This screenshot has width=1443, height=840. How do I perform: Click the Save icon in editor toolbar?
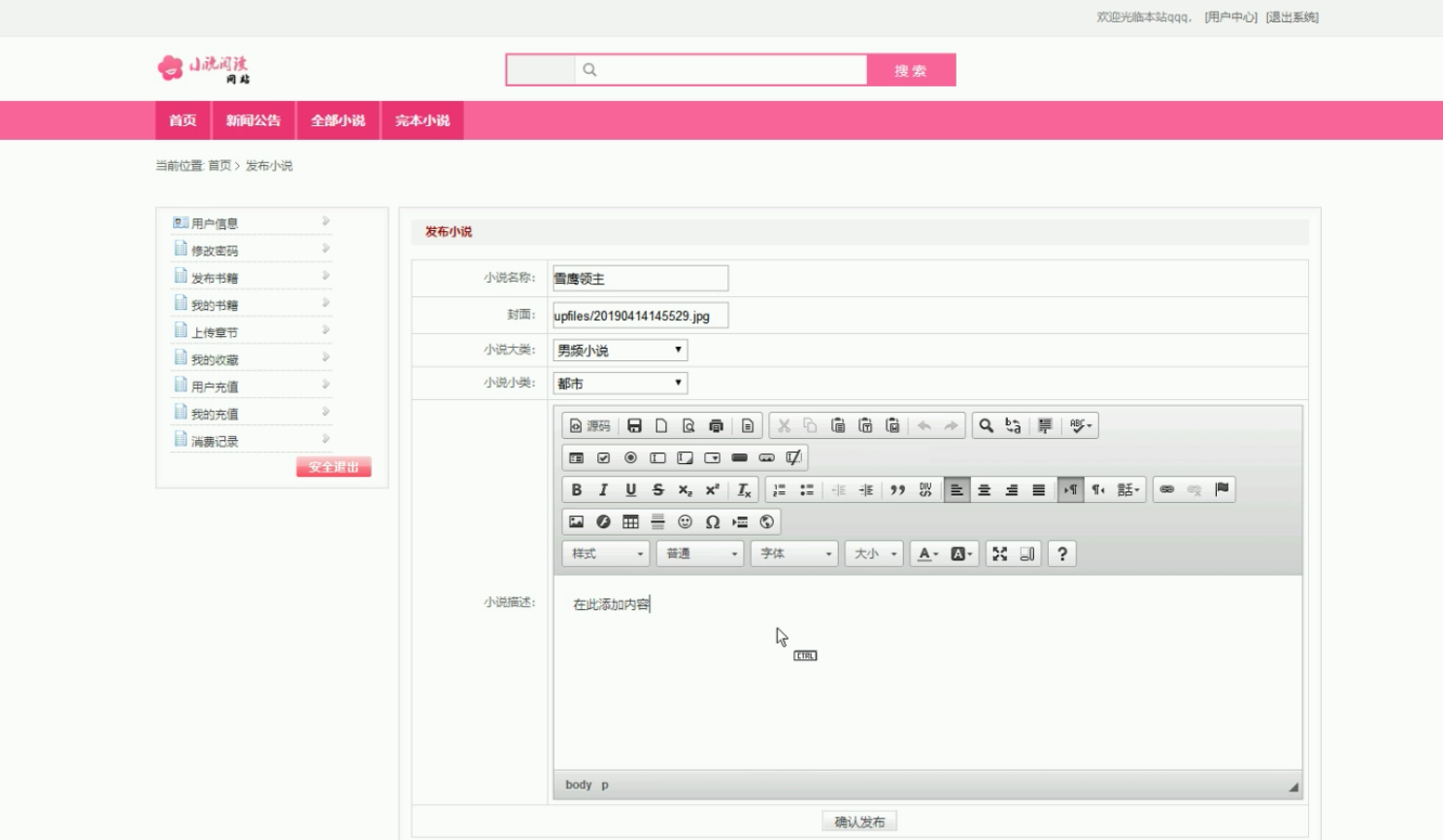point(634,425)
